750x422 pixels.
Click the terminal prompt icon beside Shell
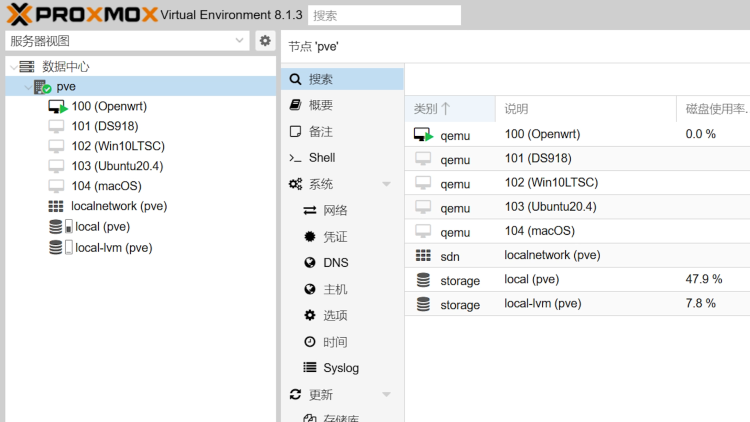click(x=296, y=158)
